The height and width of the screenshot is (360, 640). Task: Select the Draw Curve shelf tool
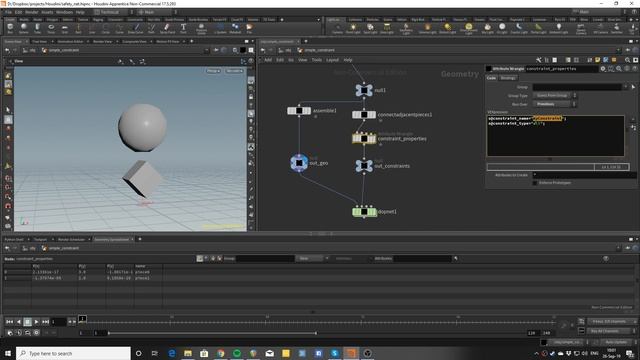pos(136,28)
